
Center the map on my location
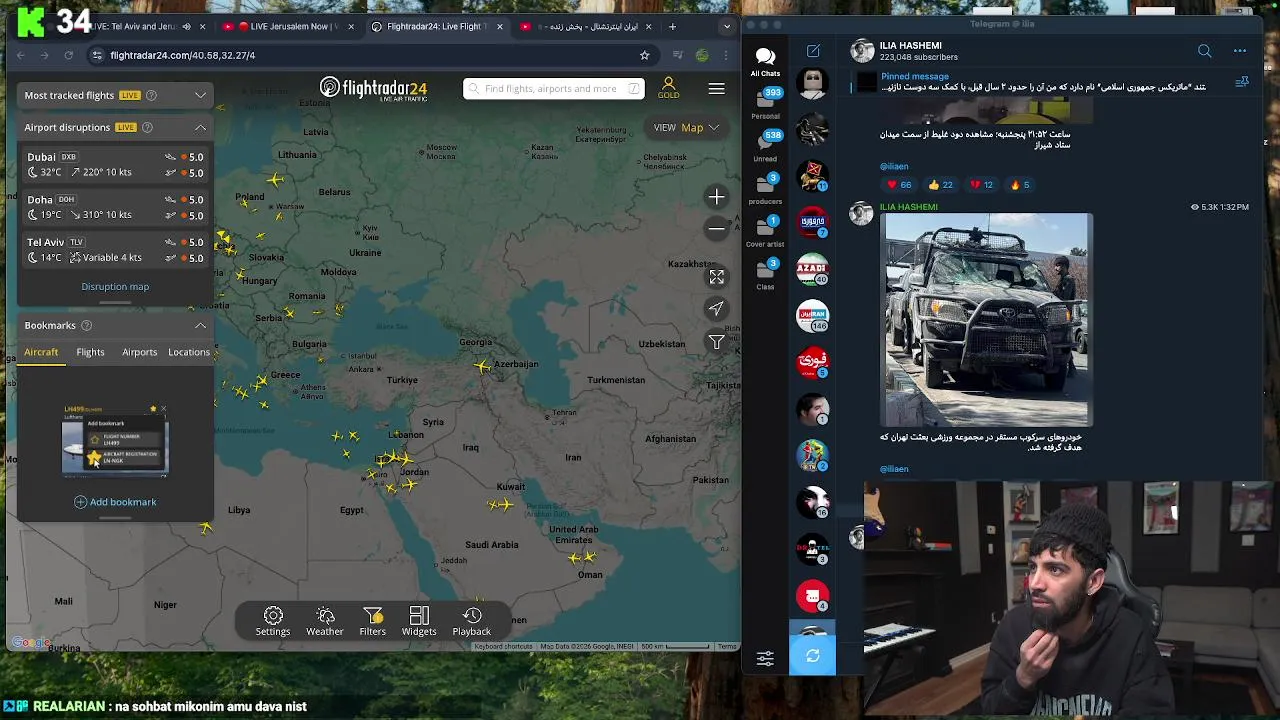(x=716, y=309)
